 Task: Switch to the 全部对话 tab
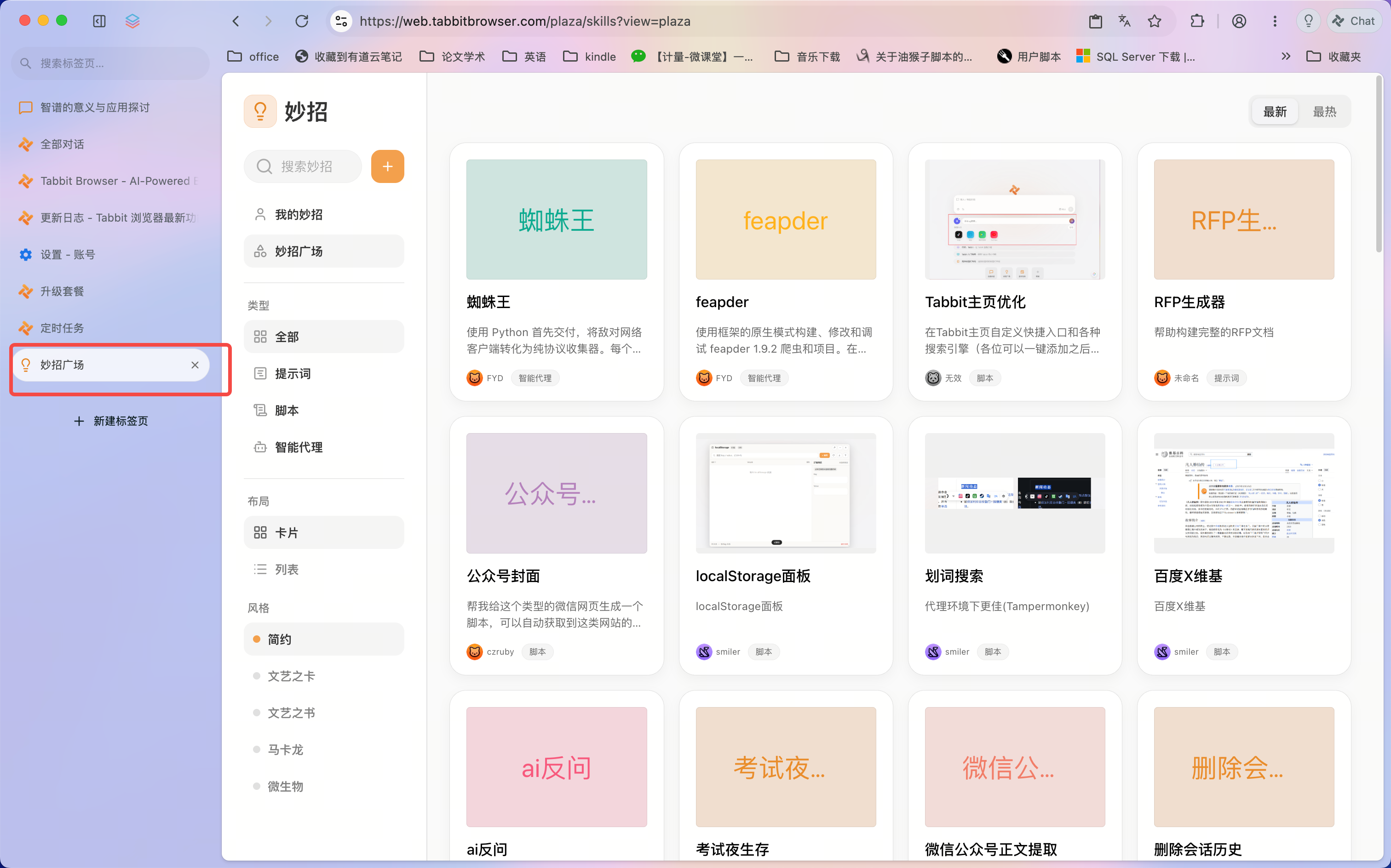(x=110, y=144)
